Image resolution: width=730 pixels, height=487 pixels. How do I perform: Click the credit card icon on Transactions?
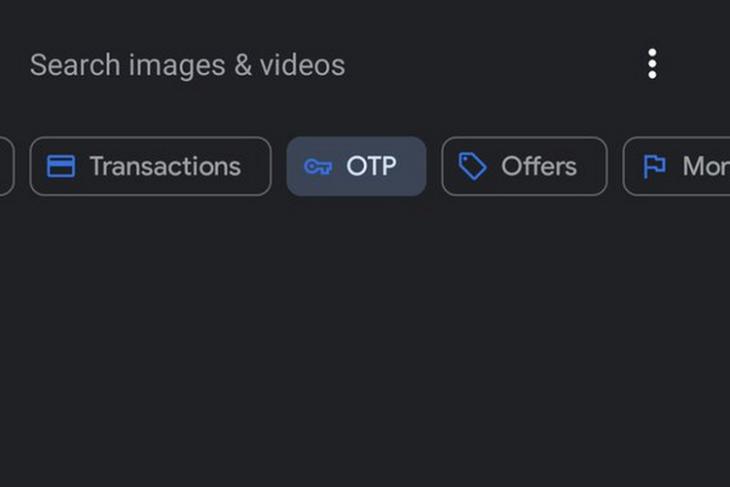pyautogui.click(x=61, y=166)
